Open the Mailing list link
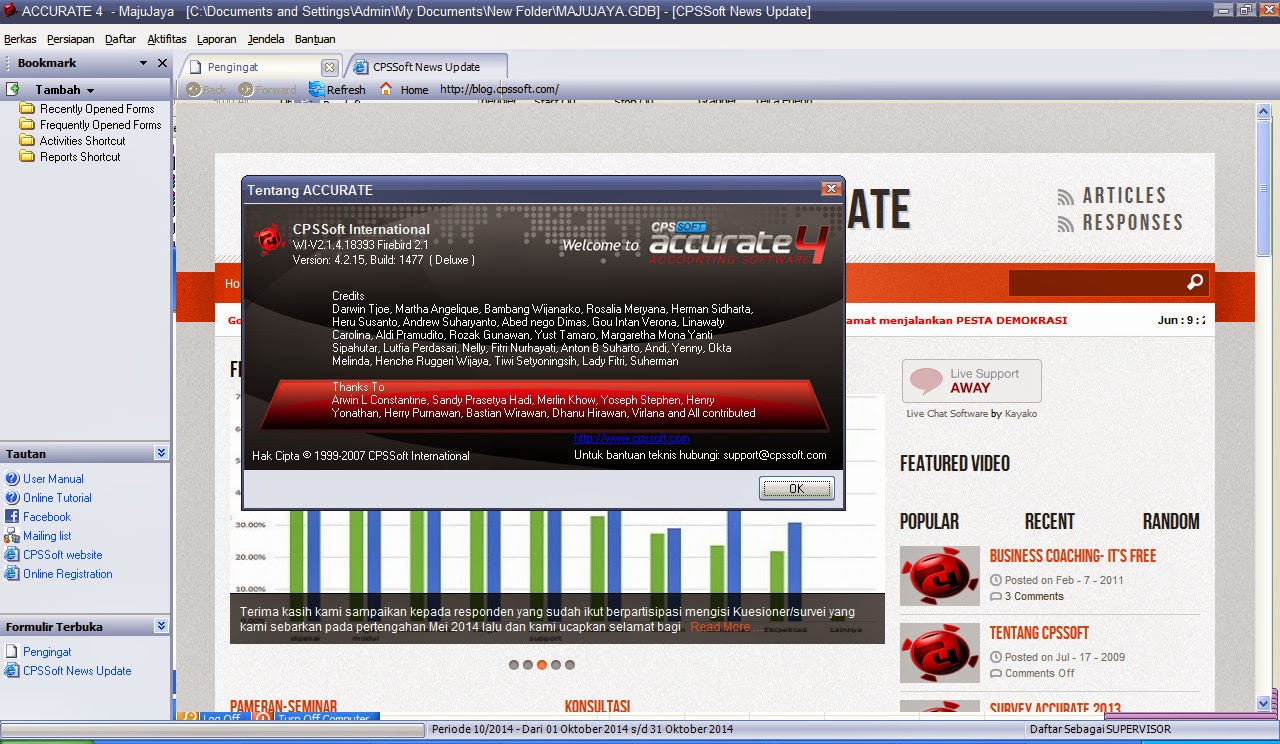This screenshot has height=744, width=1280. (x=47, y=536)
